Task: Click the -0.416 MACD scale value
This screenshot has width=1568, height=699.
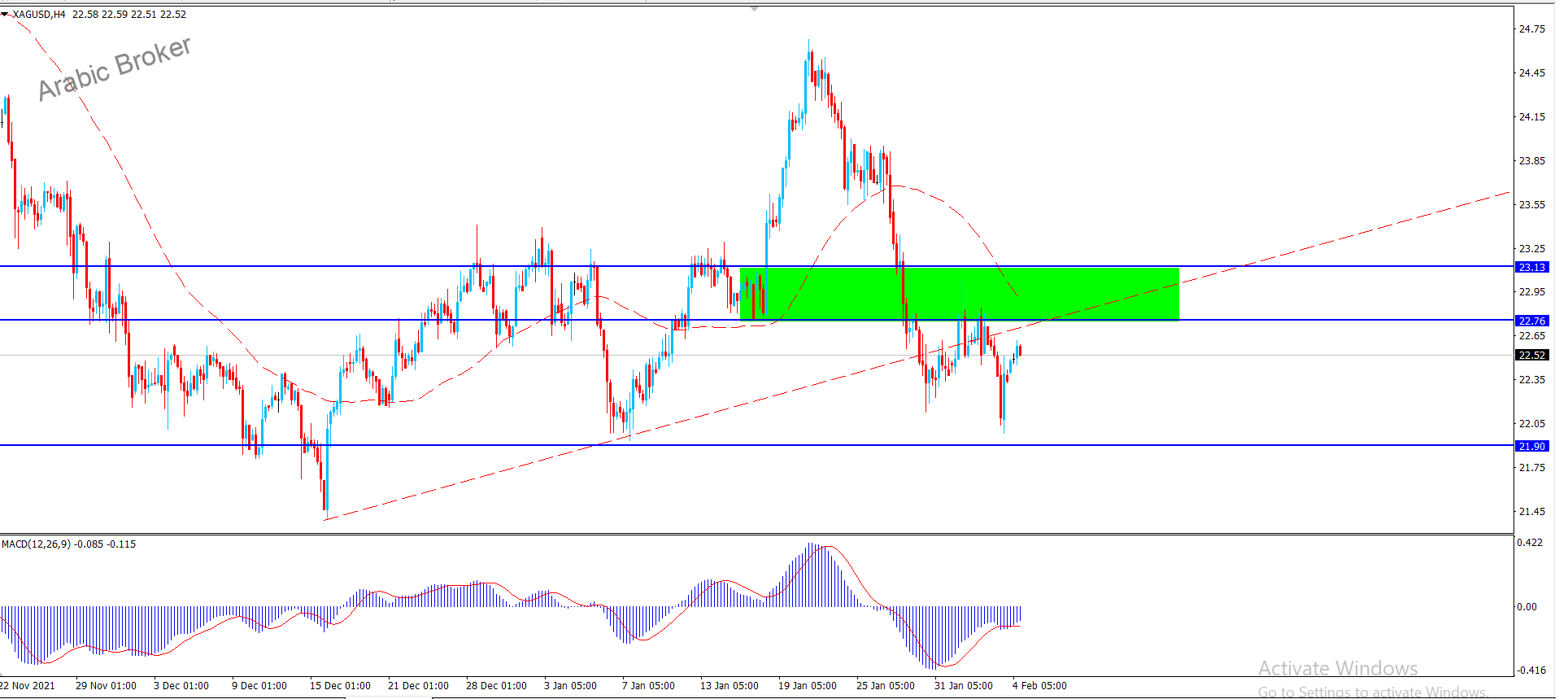Action: (x=1531, y=670)
